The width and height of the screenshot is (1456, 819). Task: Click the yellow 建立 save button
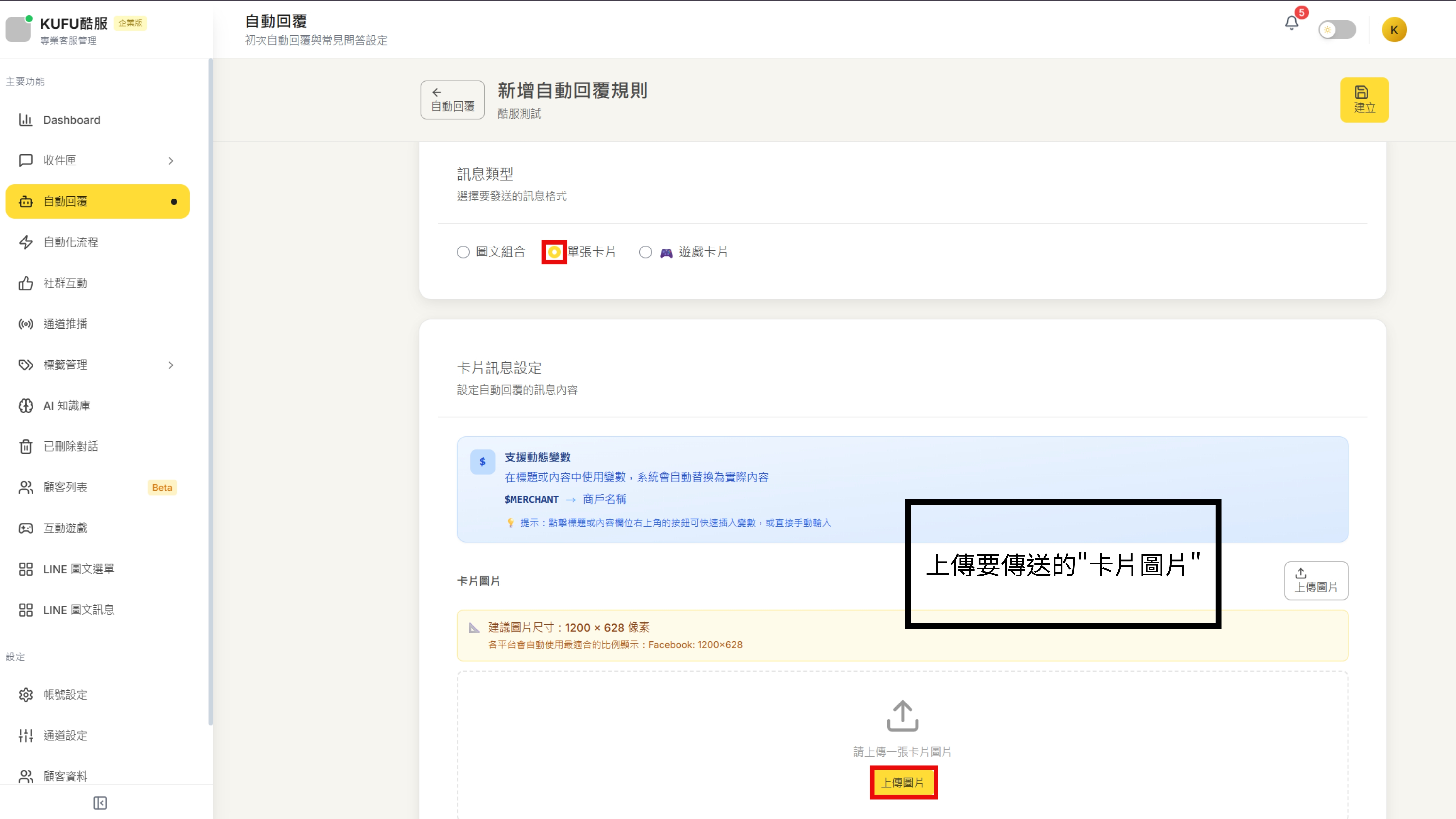(x=1364, y=99)
